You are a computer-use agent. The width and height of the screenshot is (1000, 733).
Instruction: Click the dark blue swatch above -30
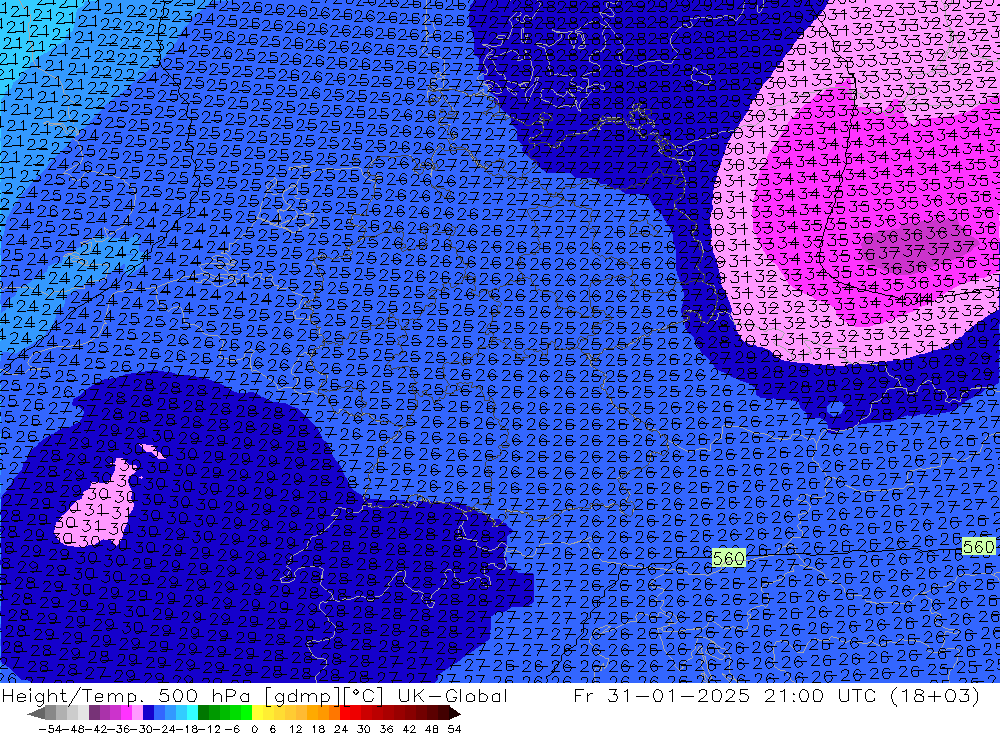(x=148, y=713)
